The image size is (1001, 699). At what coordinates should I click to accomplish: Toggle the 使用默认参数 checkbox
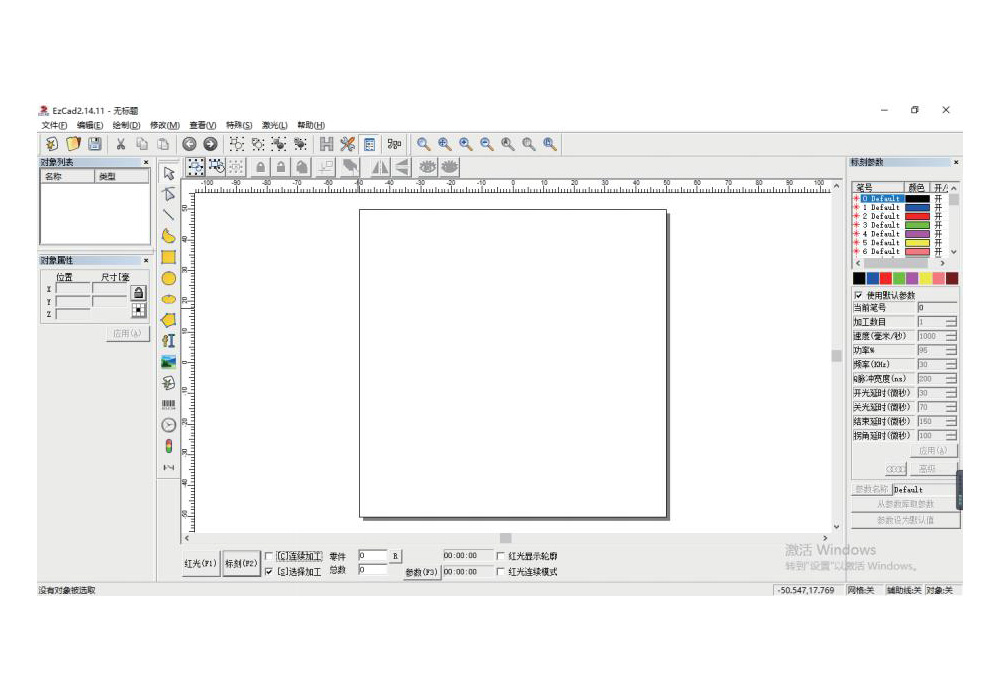[x=859, y=295]
